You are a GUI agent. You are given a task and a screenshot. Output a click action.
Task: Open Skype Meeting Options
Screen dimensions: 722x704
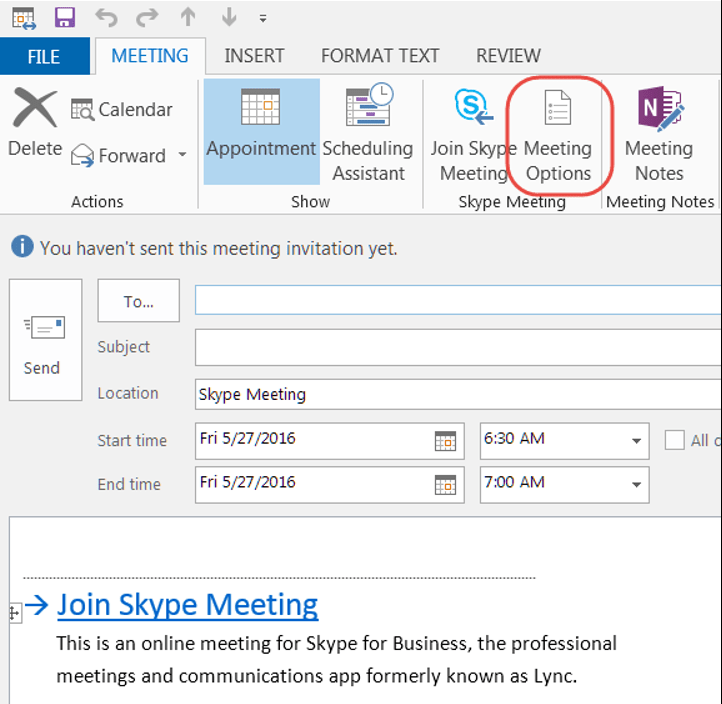tap(558, 135)
